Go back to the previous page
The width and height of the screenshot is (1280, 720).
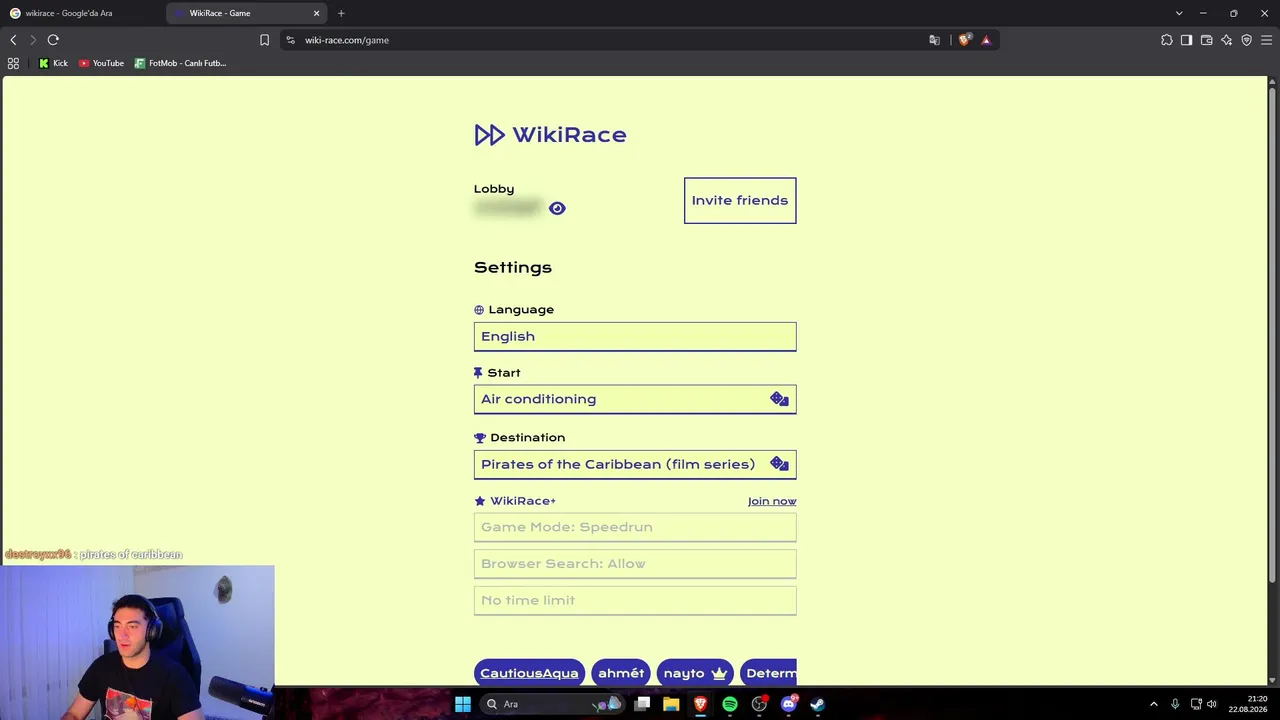[x=13, y=40]
